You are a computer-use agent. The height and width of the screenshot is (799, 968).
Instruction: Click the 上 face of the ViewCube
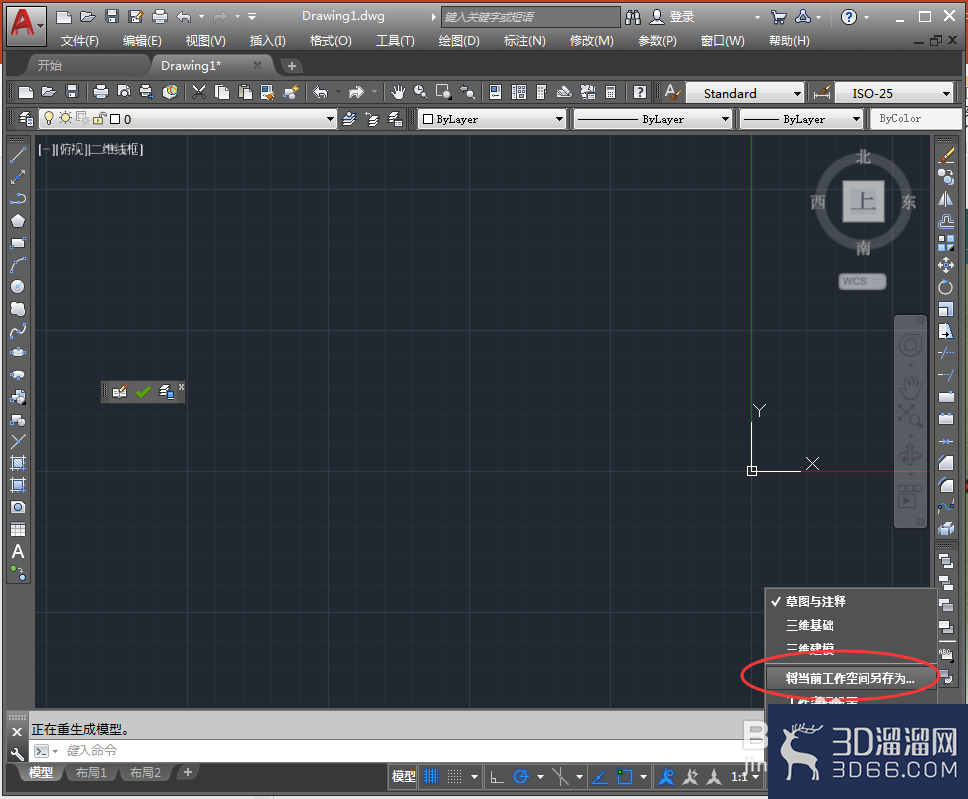pos(864,201)
